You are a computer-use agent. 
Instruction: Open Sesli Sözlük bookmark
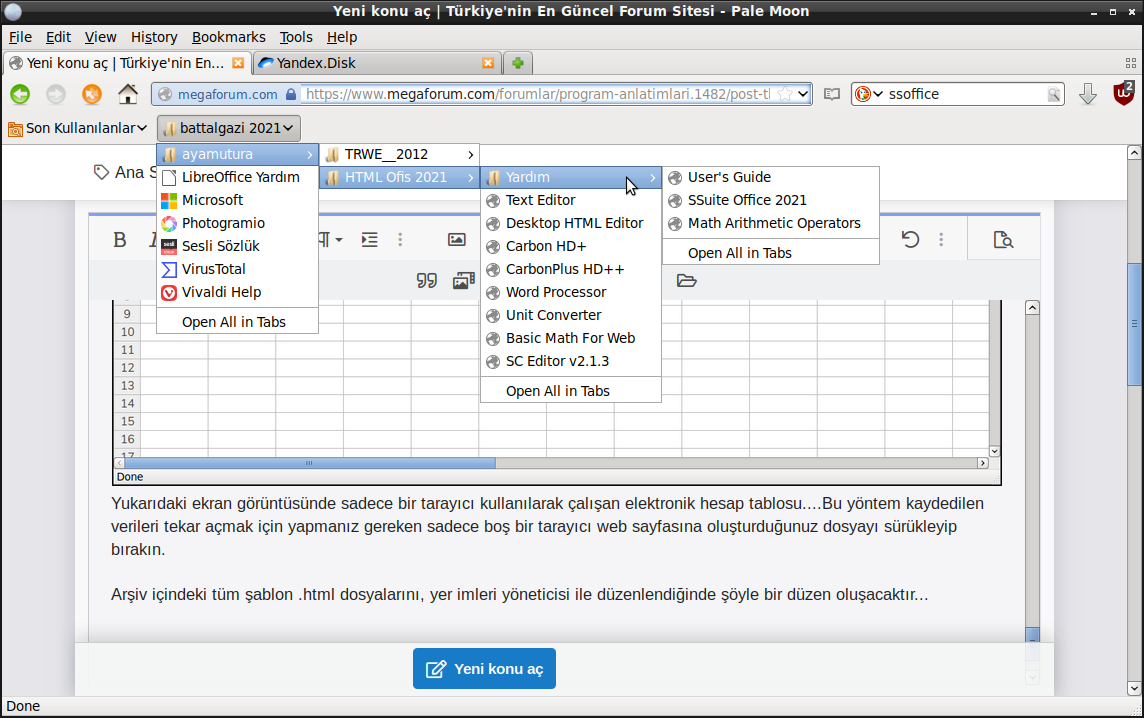pyautogui.click(x=237, y=246)
